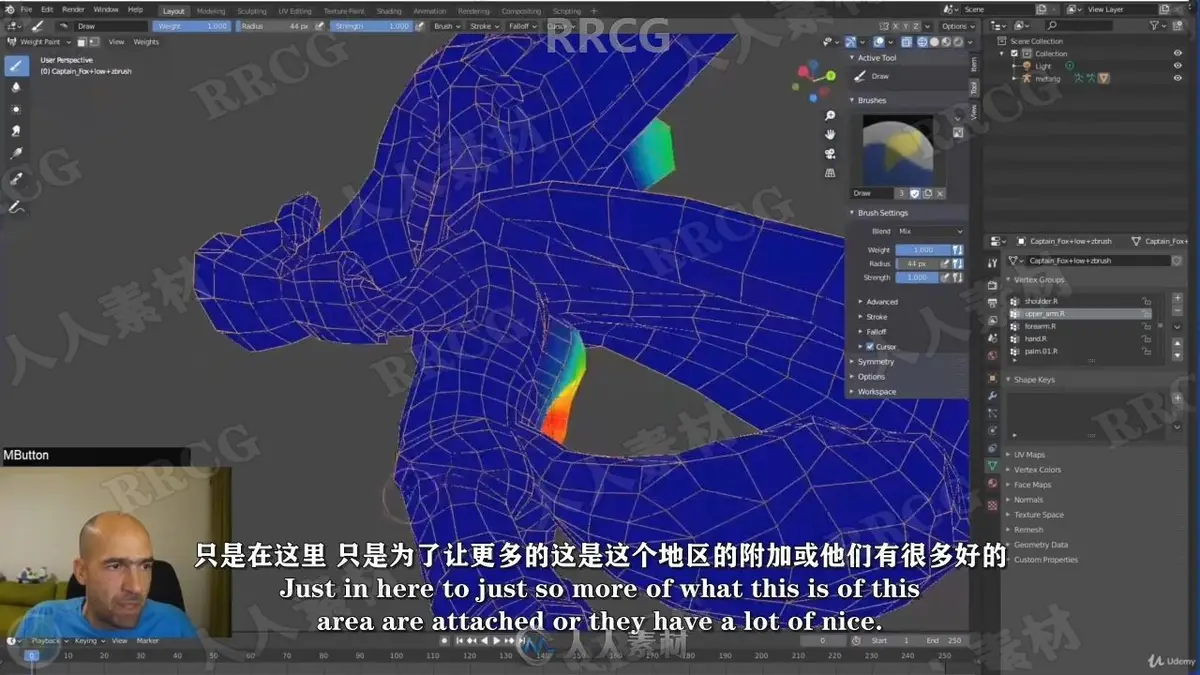1200x675 pixels.
Task: Expand the Advanced brush subpanel
Action: click(881, 302)
